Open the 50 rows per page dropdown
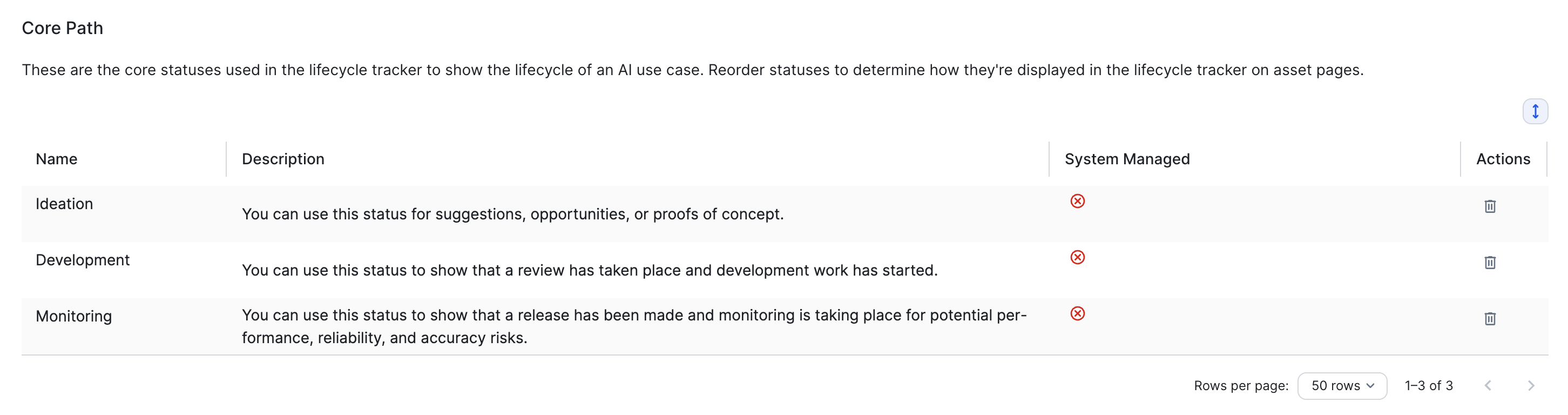Viewport: 1568px width, 415px height. tap(1342, 386)
